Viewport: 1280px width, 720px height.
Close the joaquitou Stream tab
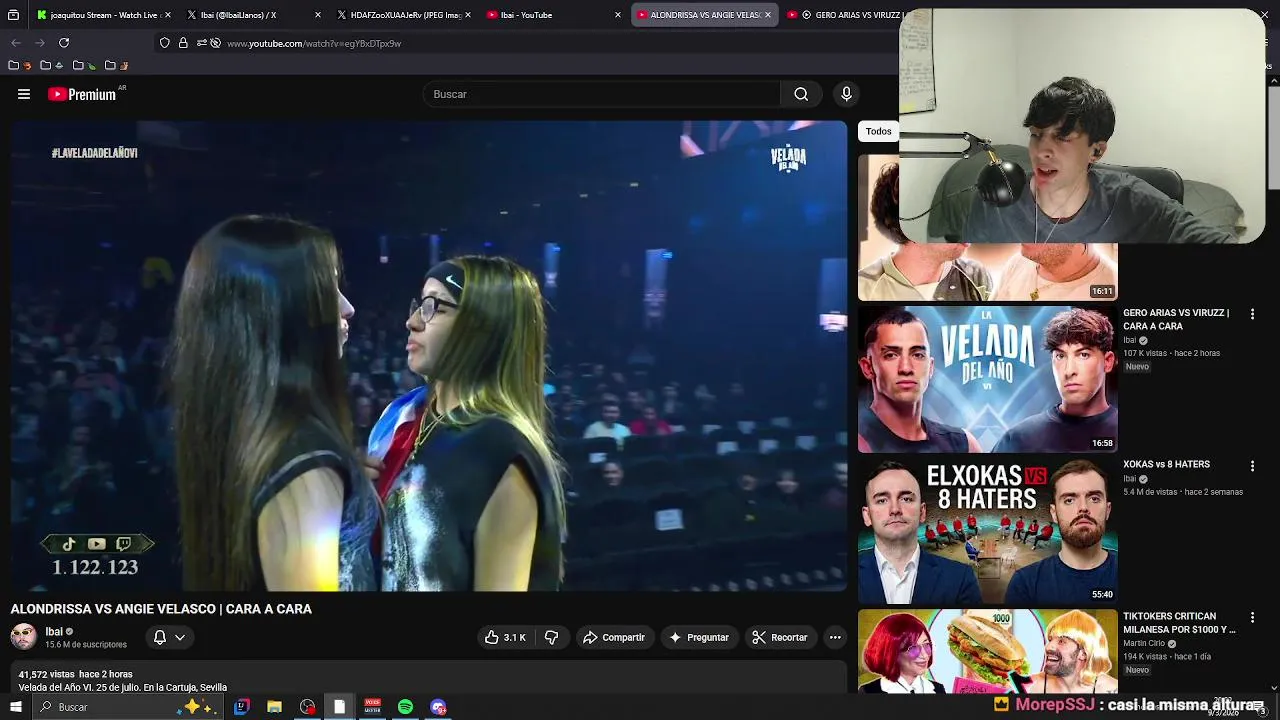[168, 15]
